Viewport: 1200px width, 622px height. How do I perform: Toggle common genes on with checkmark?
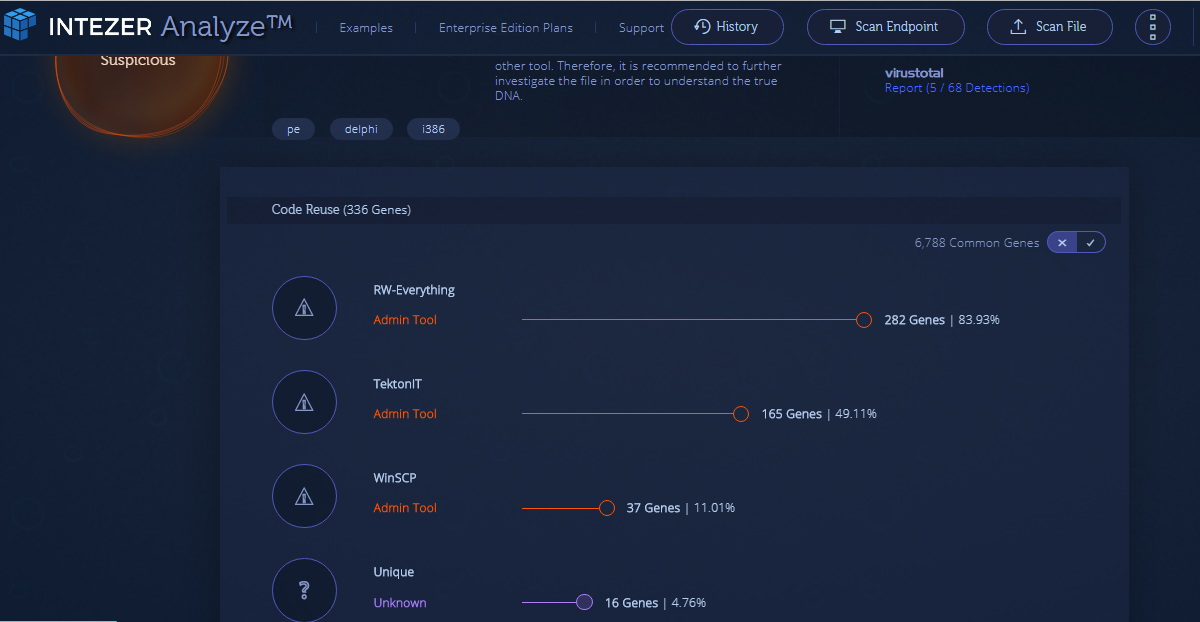coord(1091,243)
